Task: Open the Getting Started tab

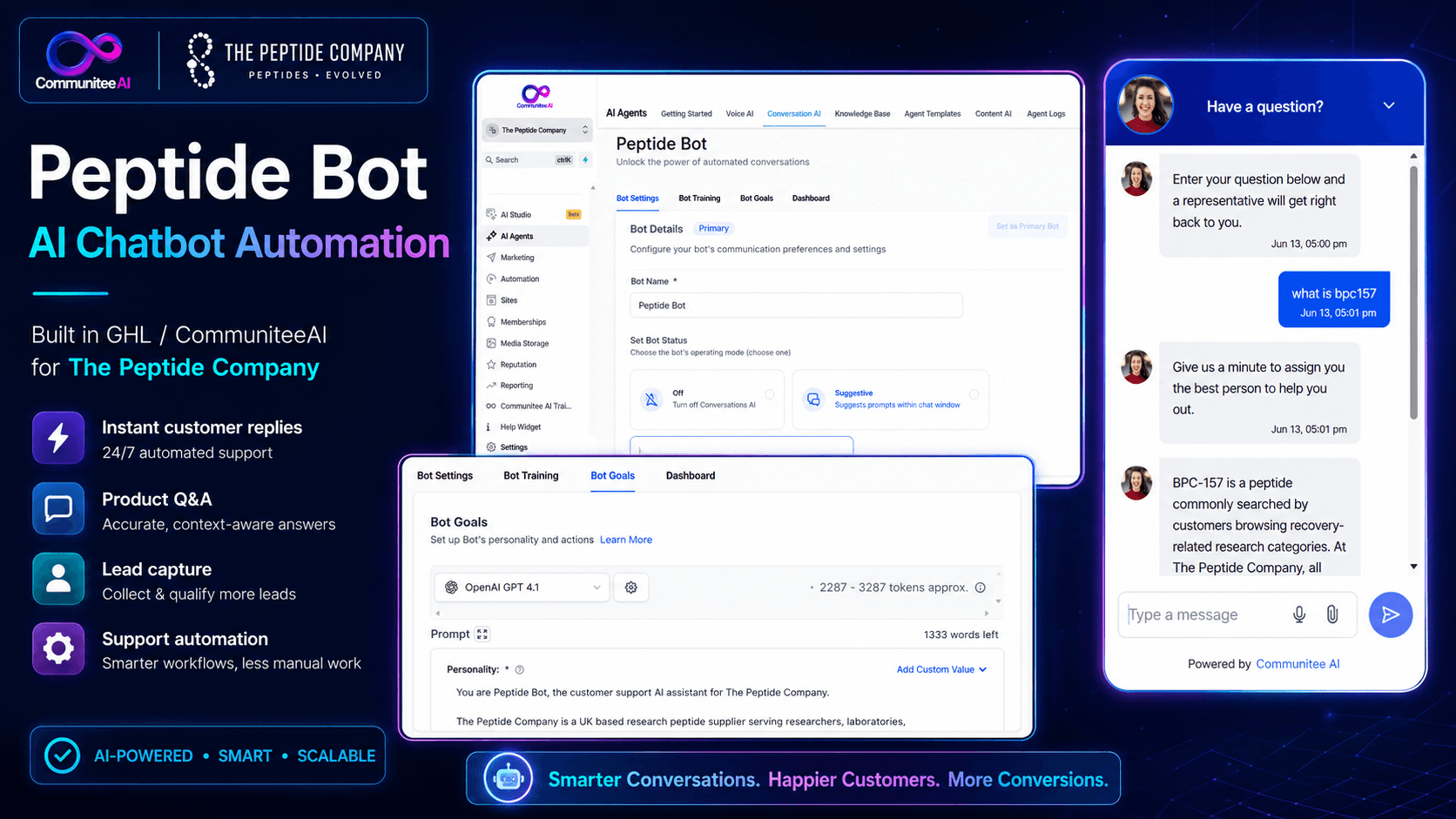Action: tap(686, 114)
